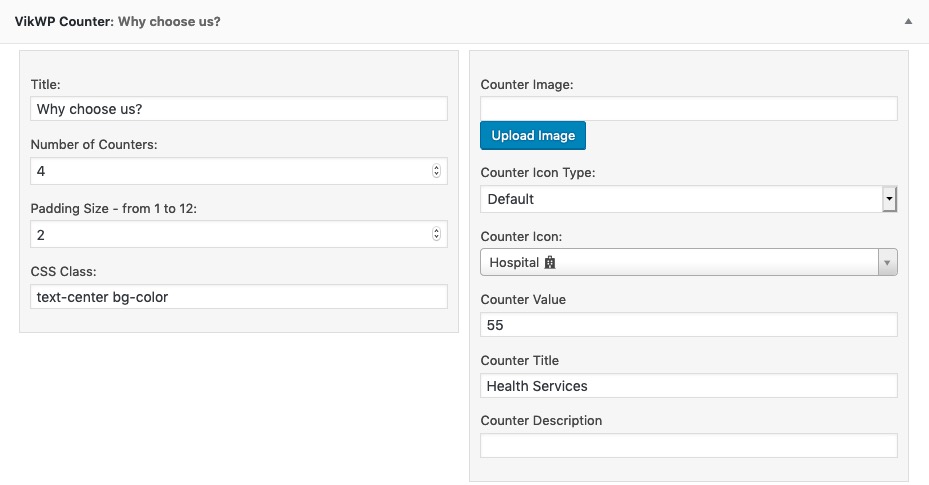
Task: Expand the Counter Icon select arrow
Action: (887, 263)
